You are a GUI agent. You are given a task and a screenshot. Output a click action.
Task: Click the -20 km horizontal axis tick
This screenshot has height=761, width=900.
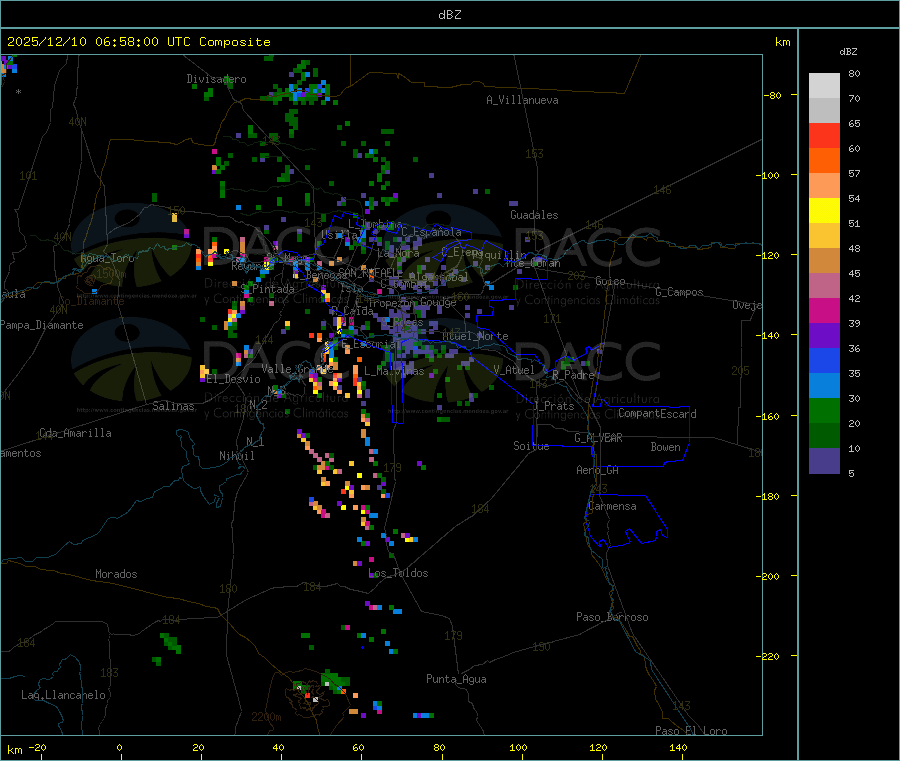(37, 747)
